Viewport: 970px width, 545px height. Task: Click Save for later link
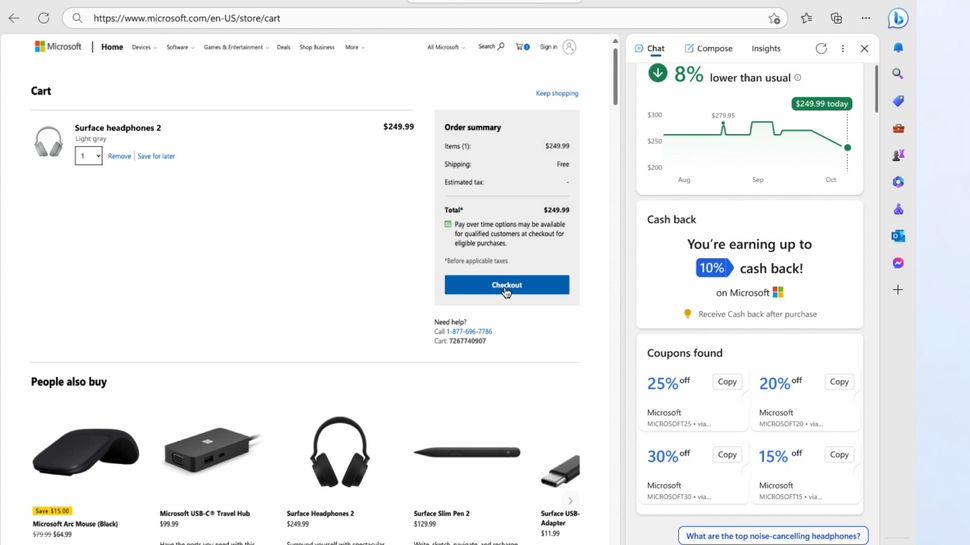pos(156,156)
